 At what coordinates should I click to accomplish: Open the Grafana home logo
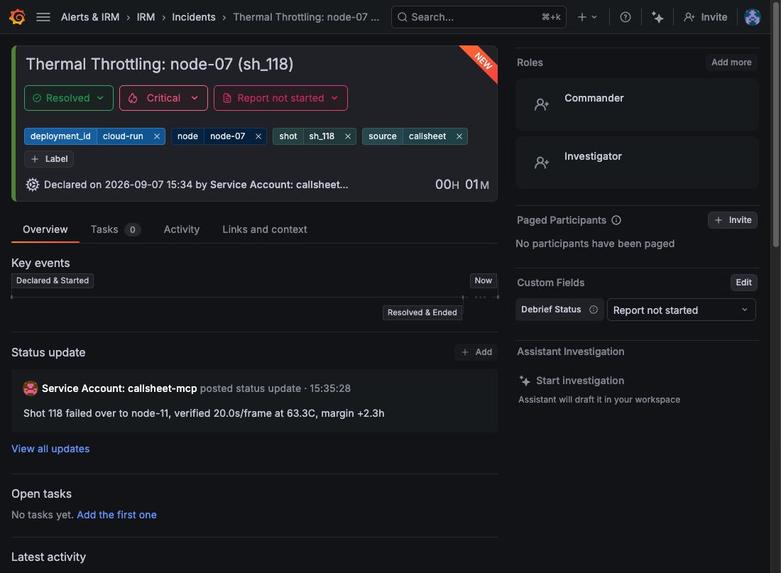(17, 17)
